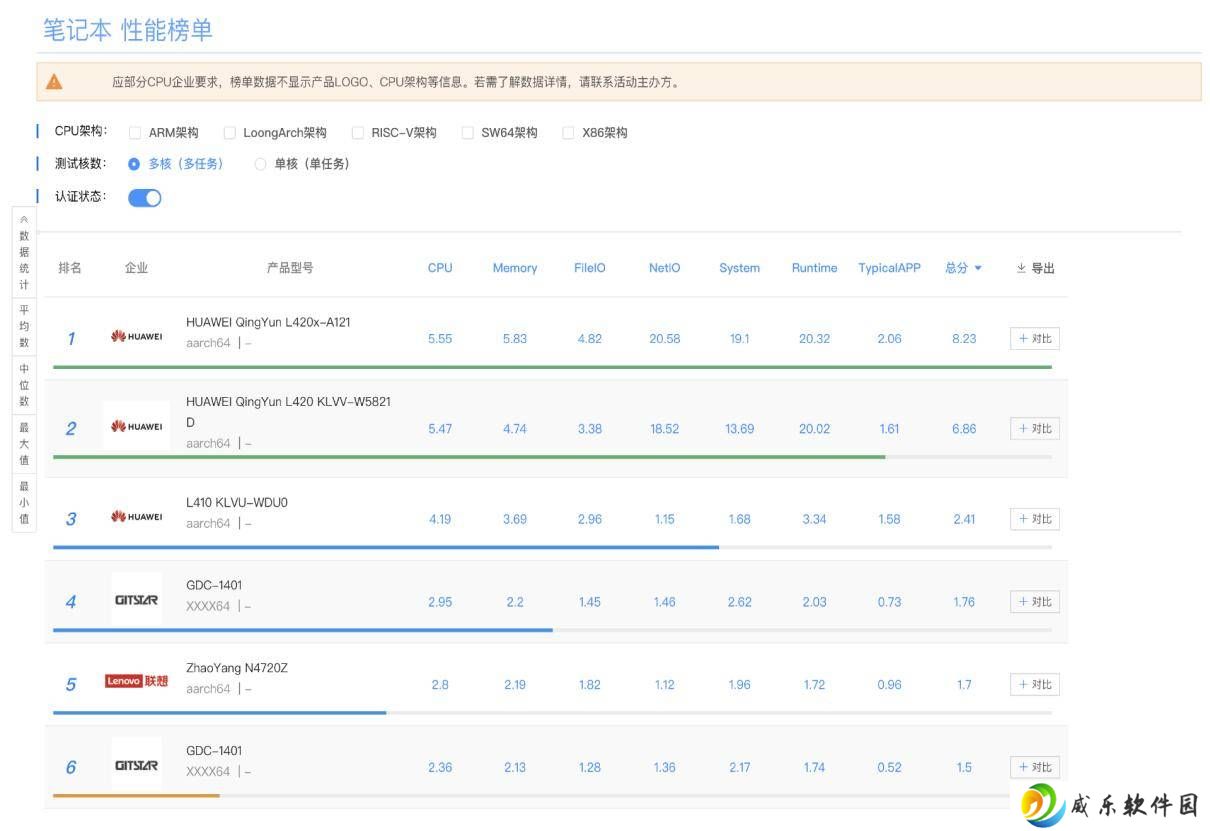Screen dimensions: 1210x831
Task: Click HUAWEI logo in rank 1 row
Action: [137, 337]
